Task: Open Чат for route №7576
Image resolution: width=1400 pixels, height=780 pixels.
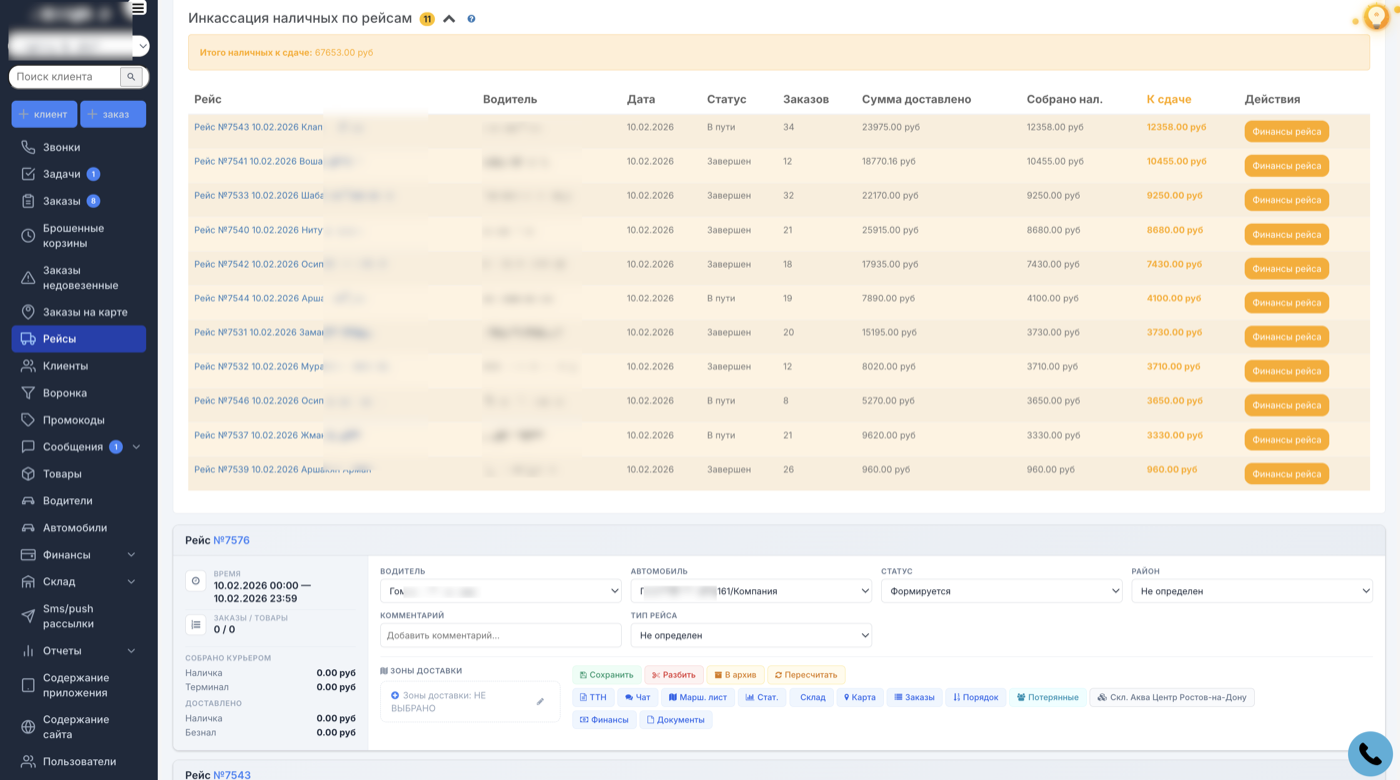Action: point(637,697)
